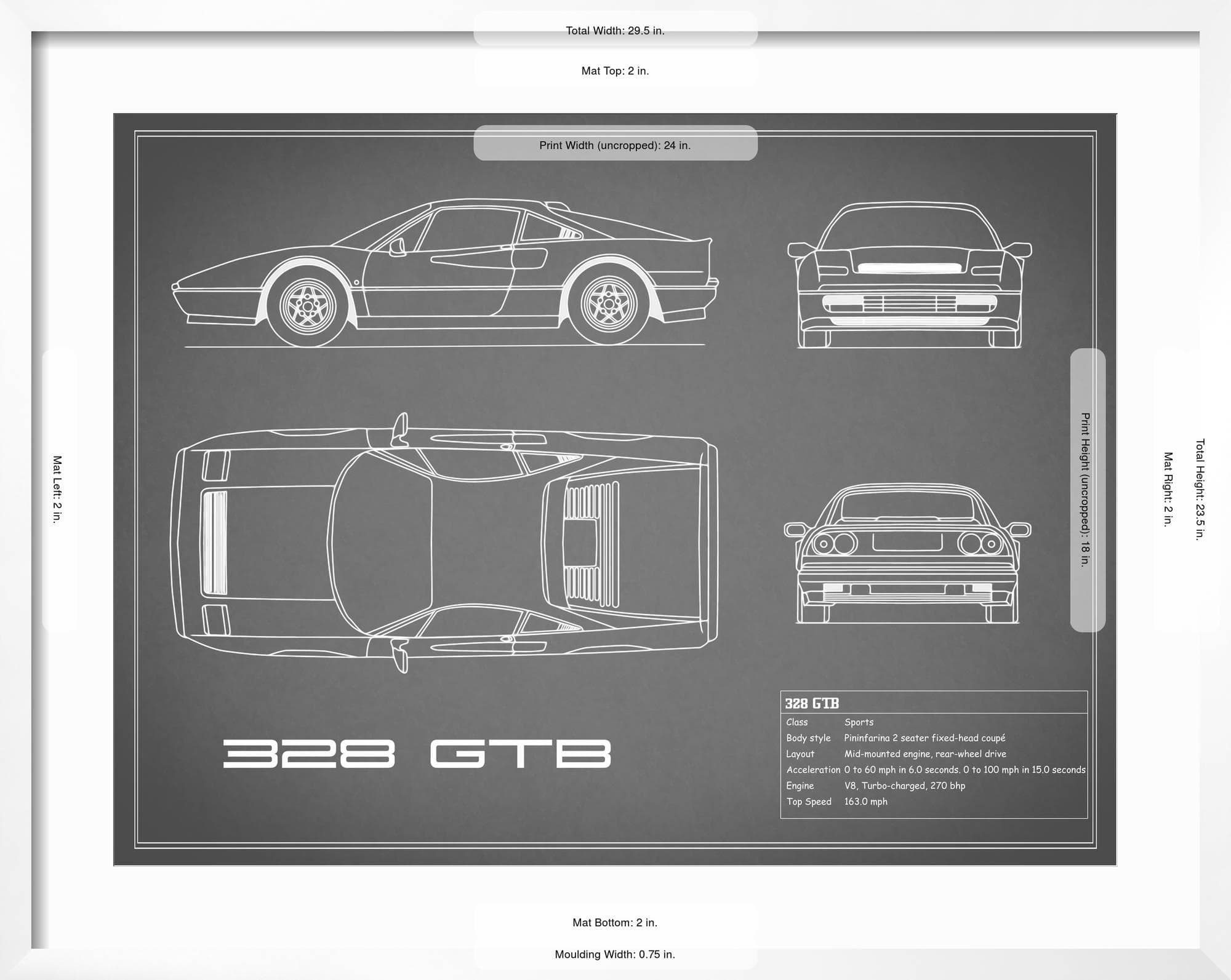The width and height of the screenshot is (1231, 980).
Task: Click the side profile car drawing
Action: (x=444, y=273)
